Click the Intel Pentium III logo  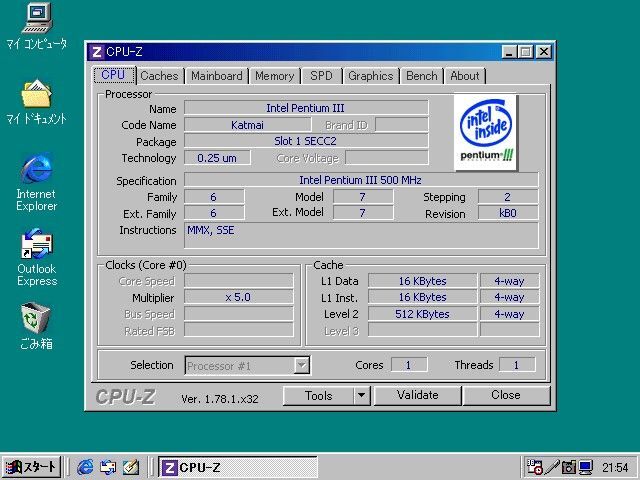[x=486, y=132]
